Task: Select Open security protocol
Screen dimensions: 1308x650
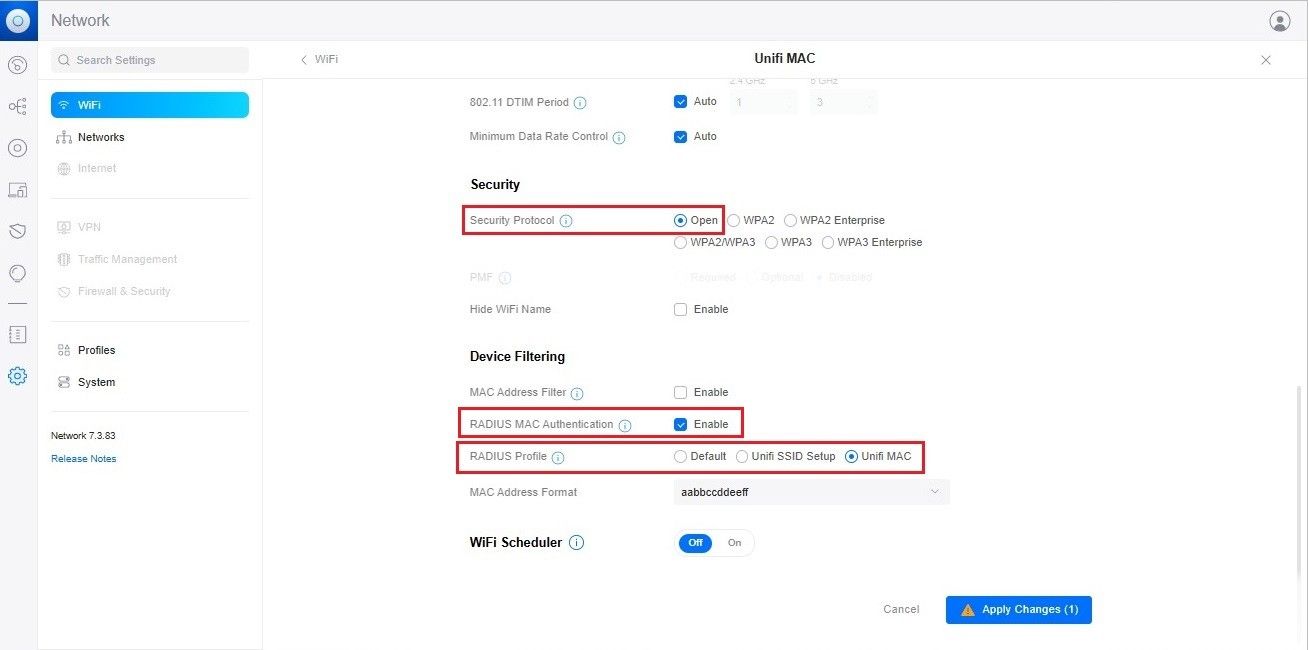Action: click(681, 220)
